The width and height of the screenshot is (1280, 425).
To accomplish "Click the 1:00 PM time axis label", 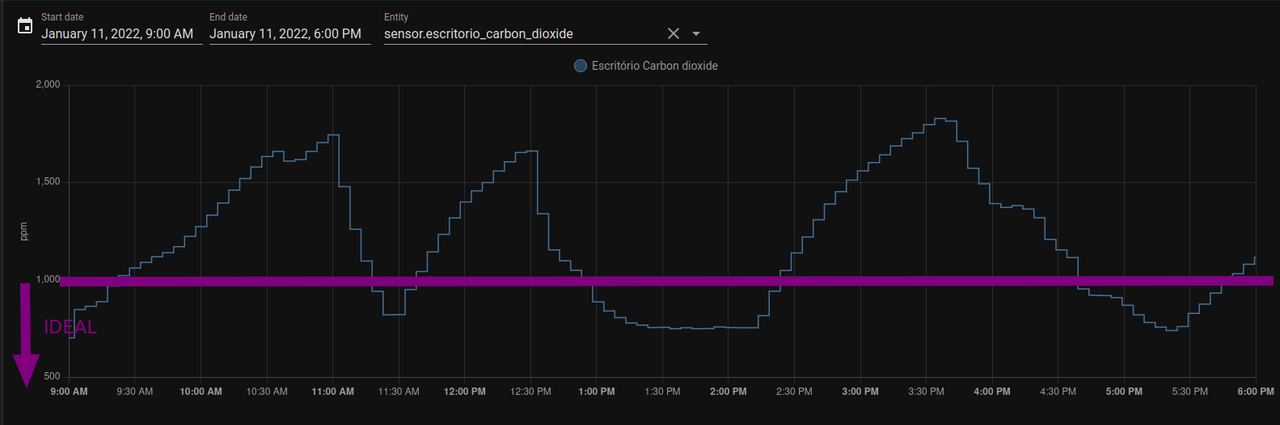I will (x=596, y=392).
